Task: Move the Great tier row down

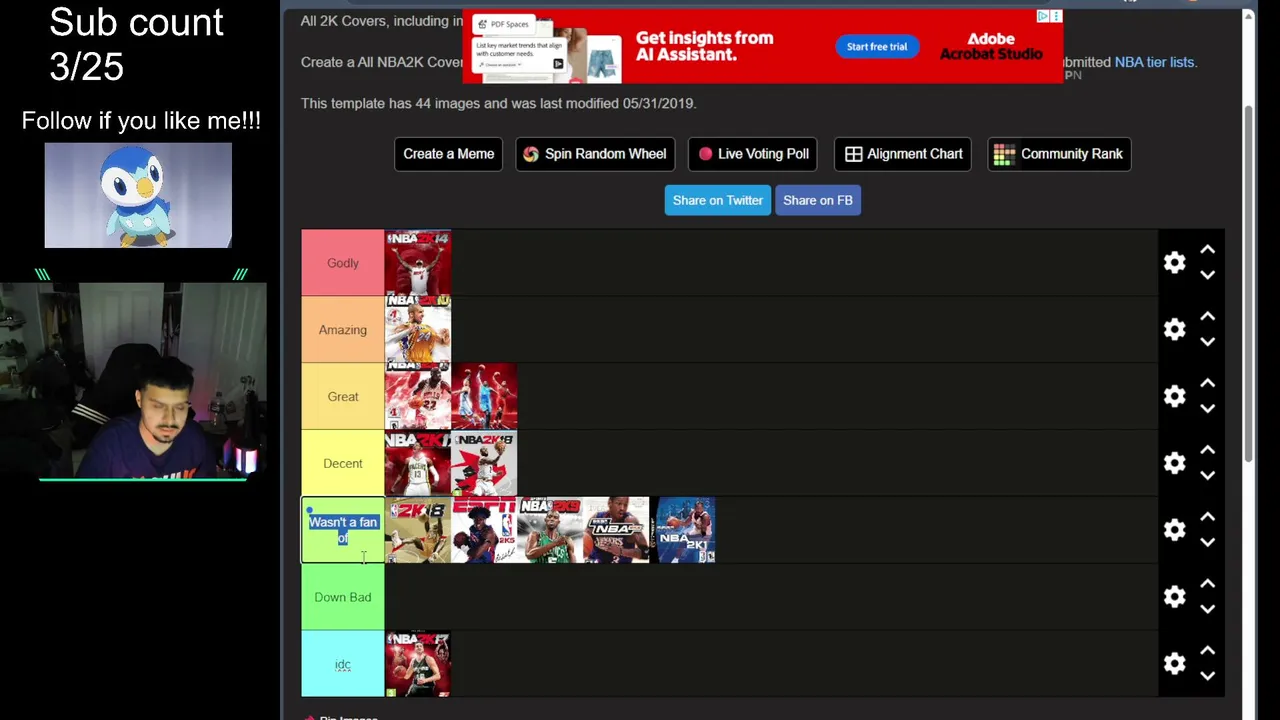Action: click(x=1207, y=409)
